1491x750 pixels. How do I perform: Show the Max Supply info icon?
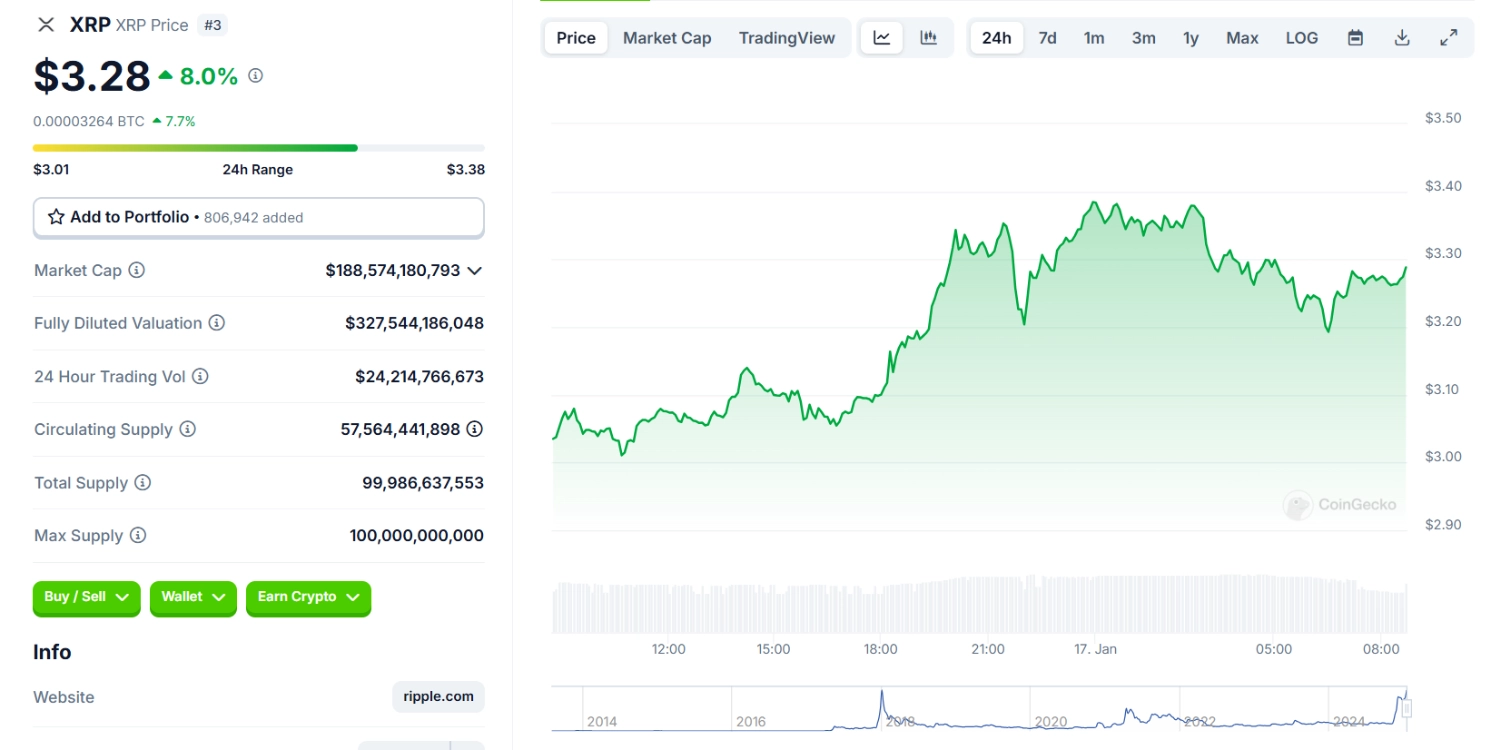(x=138, y=535)
